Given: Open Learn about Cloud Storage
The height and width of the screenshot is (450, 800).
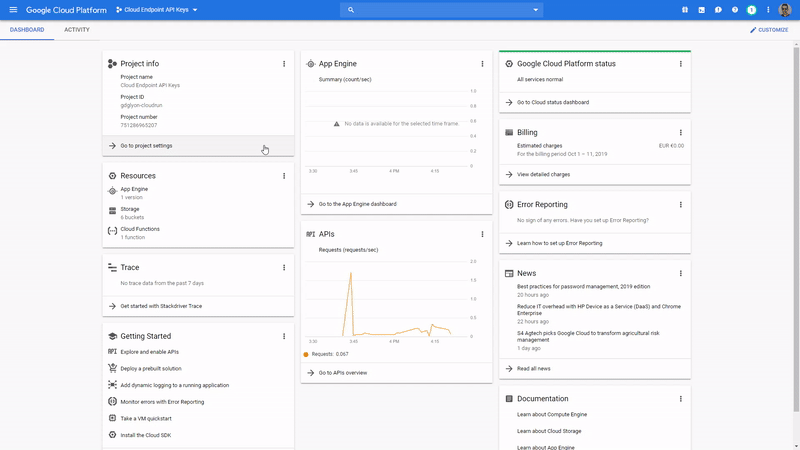Looking at the screenshot, I should click(549, 431).
